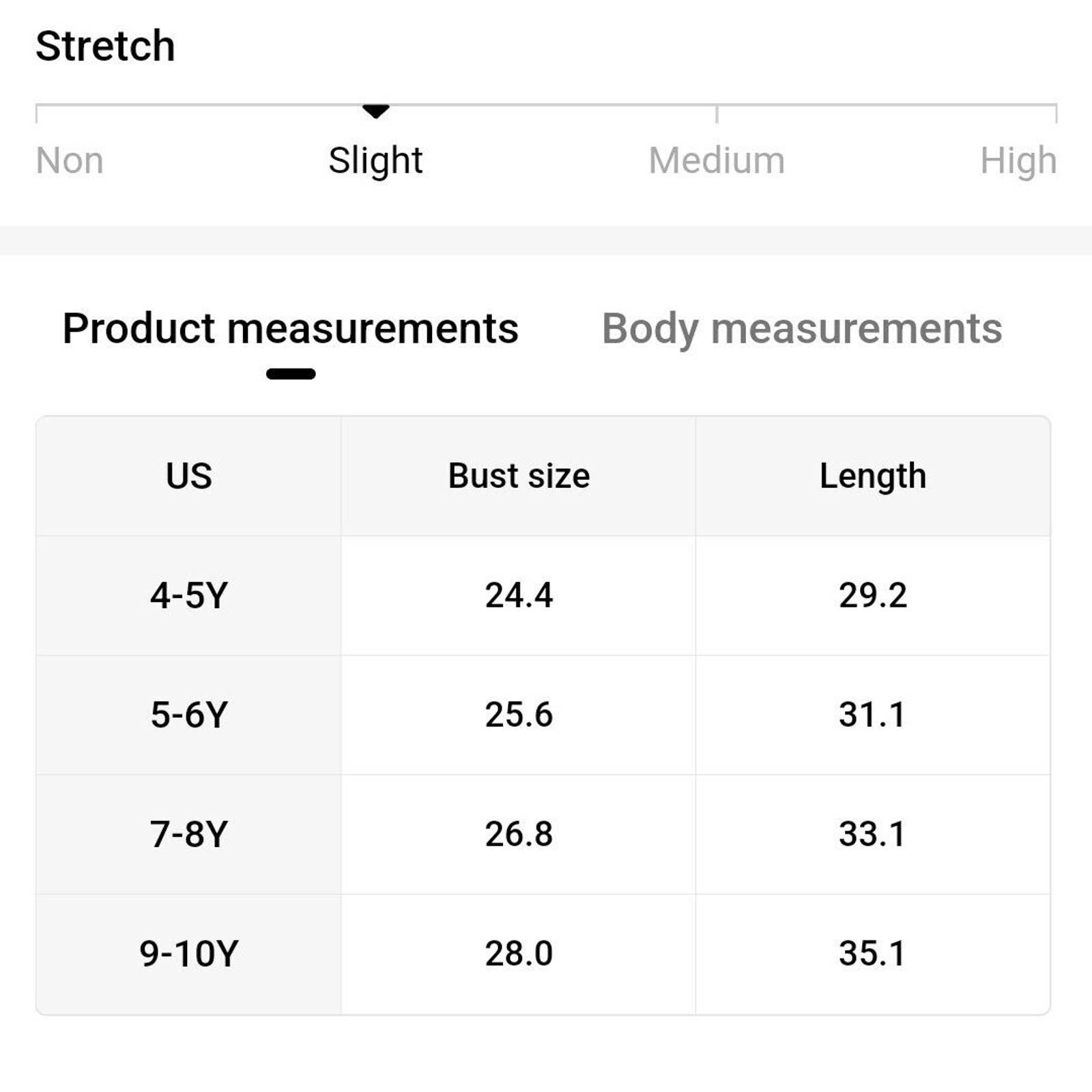Select the 5-6Y size row label

point(189,715)
